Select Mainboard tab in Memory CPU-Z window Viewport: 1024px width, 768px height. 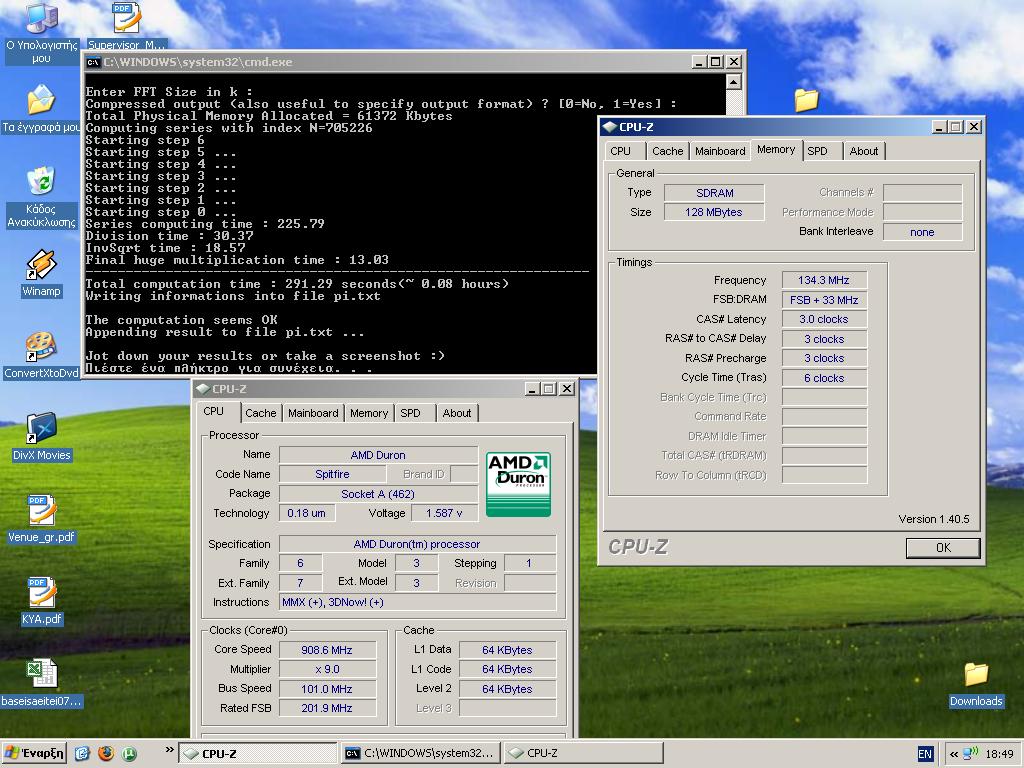pyautogui.click(x=720, y=151)
